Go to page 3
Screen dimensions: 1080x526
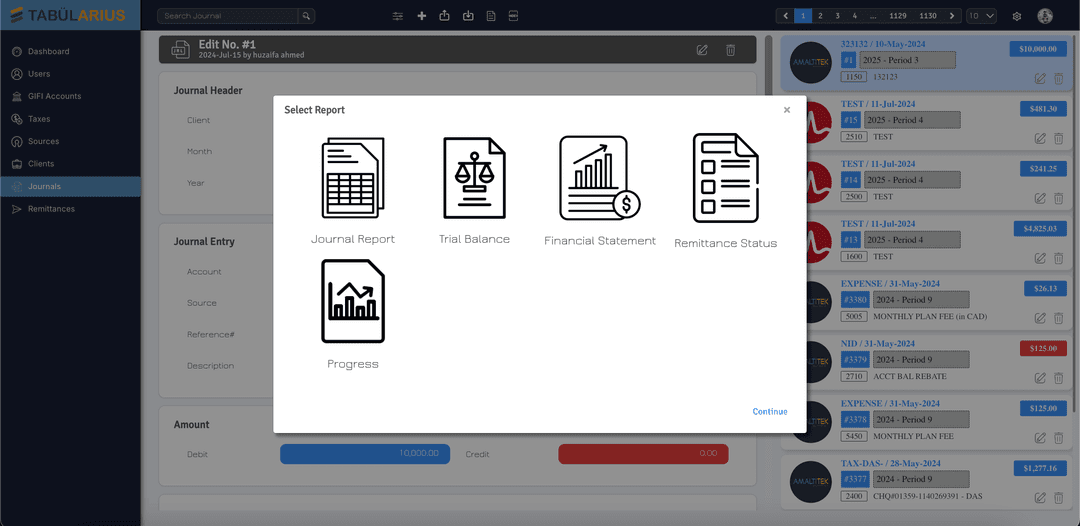838,16
